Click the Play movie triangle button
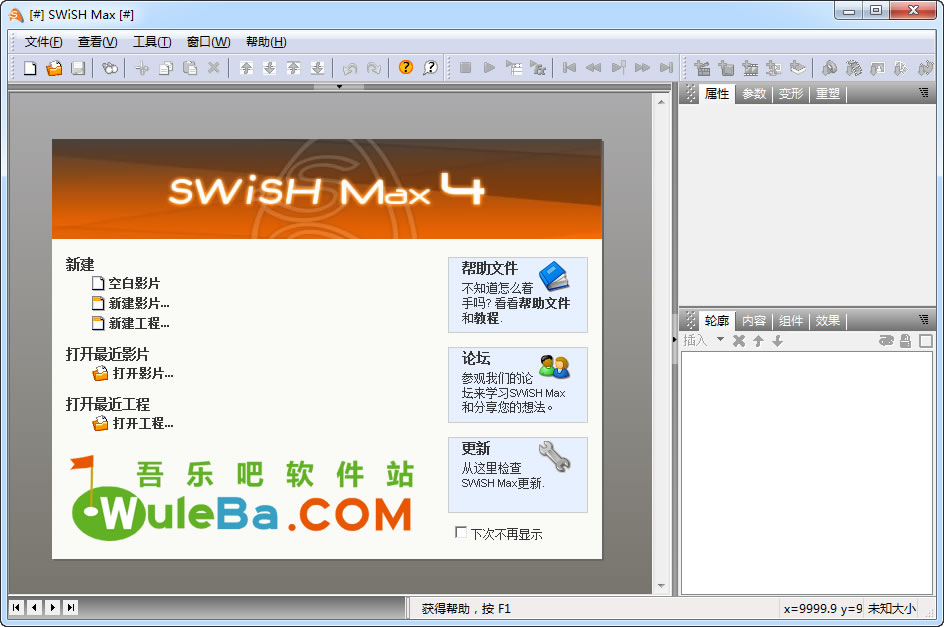Viewport: 944px width, 627px height. (x=489, y=67)
